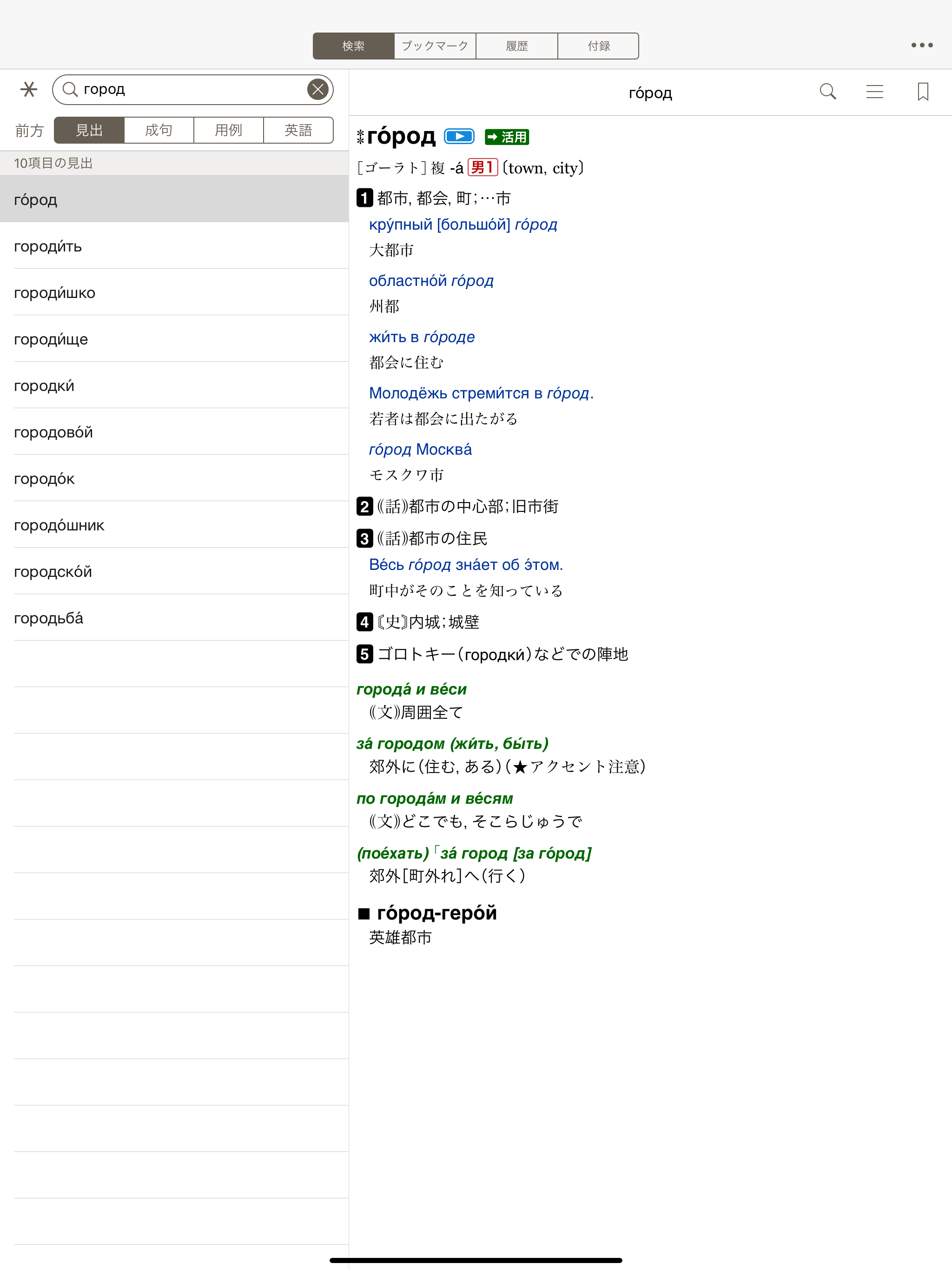This screenshot has width=952, height=1270.
Task: Tap the asterisk wildcard icon
Action: click(29, 90)
